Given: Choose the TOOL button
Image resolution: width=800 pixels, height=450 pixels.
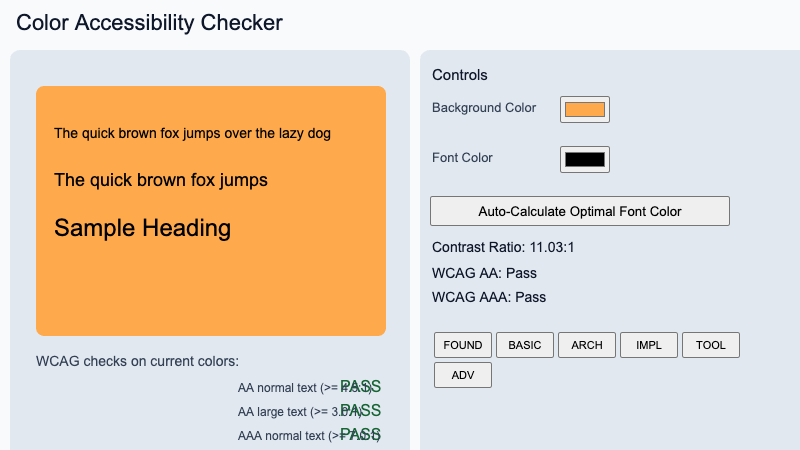Looking at the screenshot, I should click(x=711, y=345).
